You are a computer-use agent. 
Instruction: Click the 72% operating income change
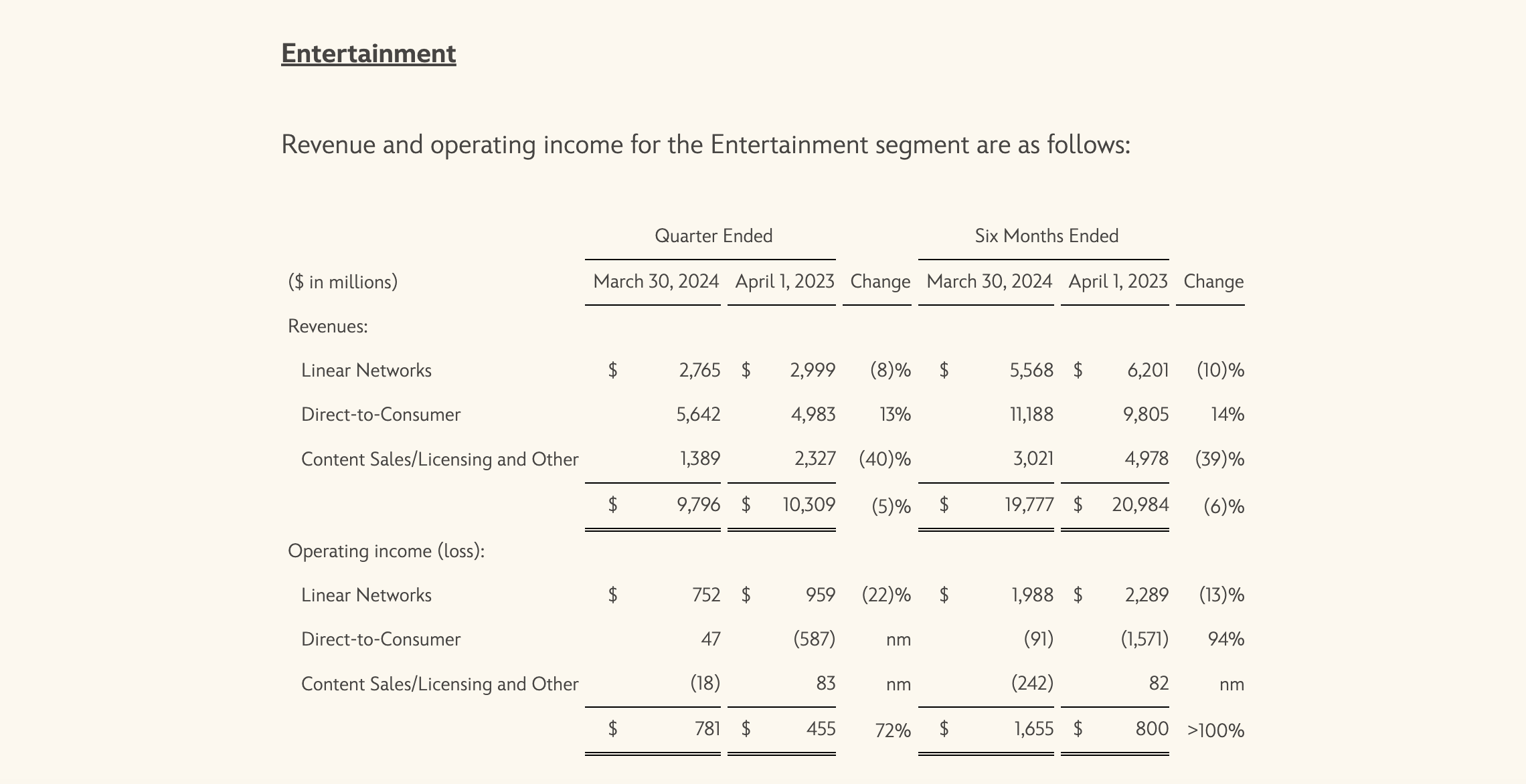coord(893,730)
